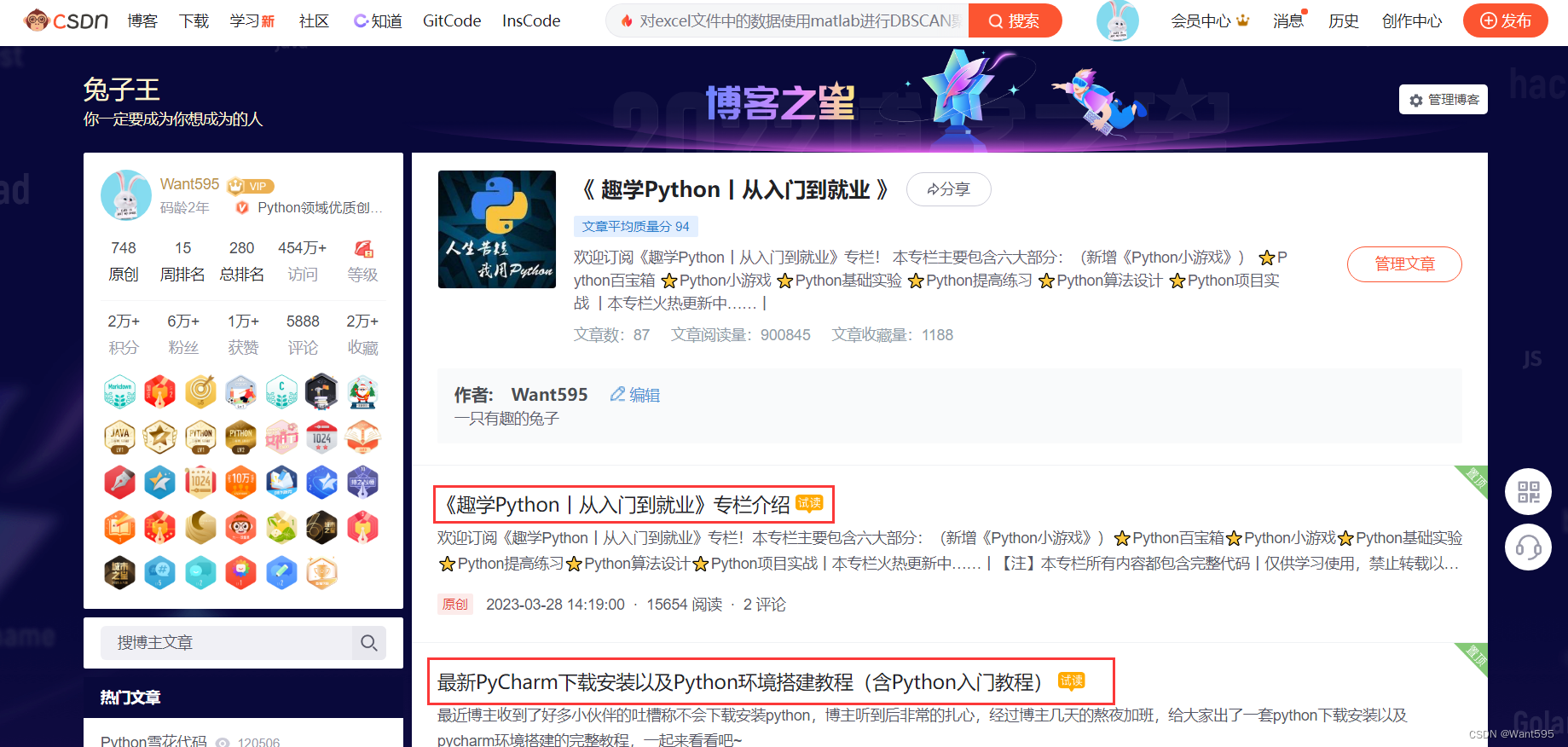Open 消息 notifications
Image resolution: width=1568 pixels, height=747 pixels.
(1288, 20)
